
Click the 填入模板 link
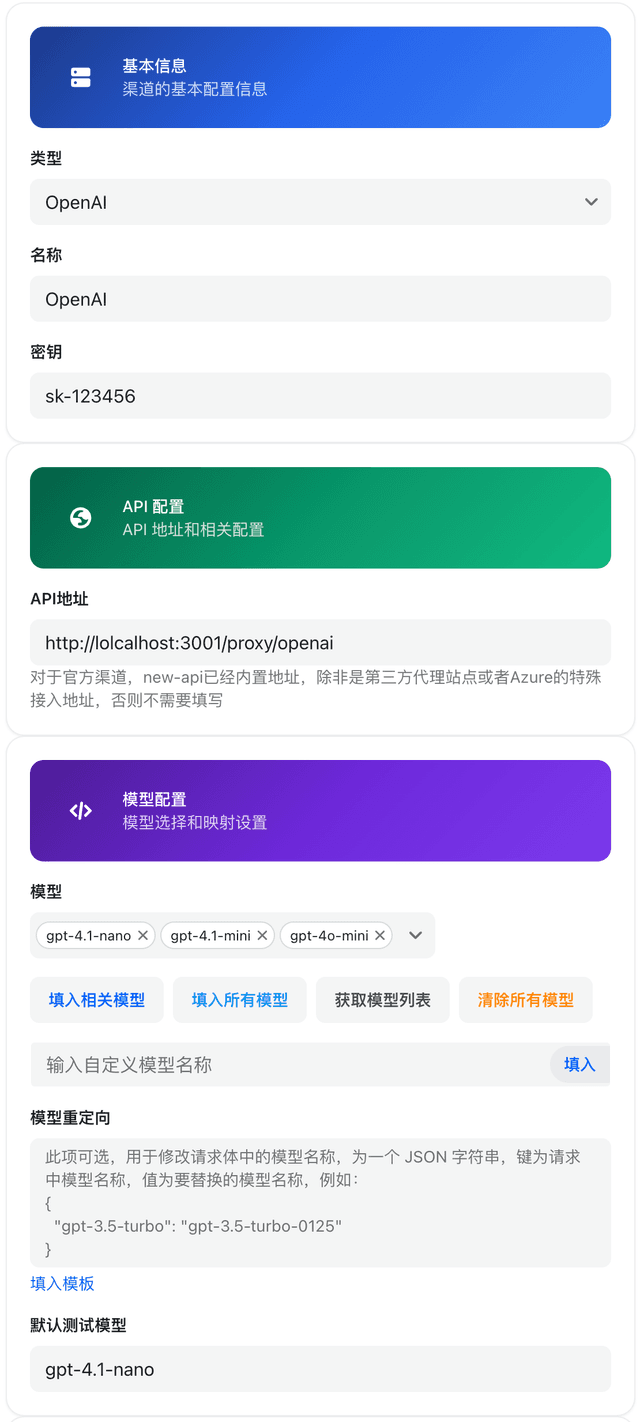tap(63, 1283)
